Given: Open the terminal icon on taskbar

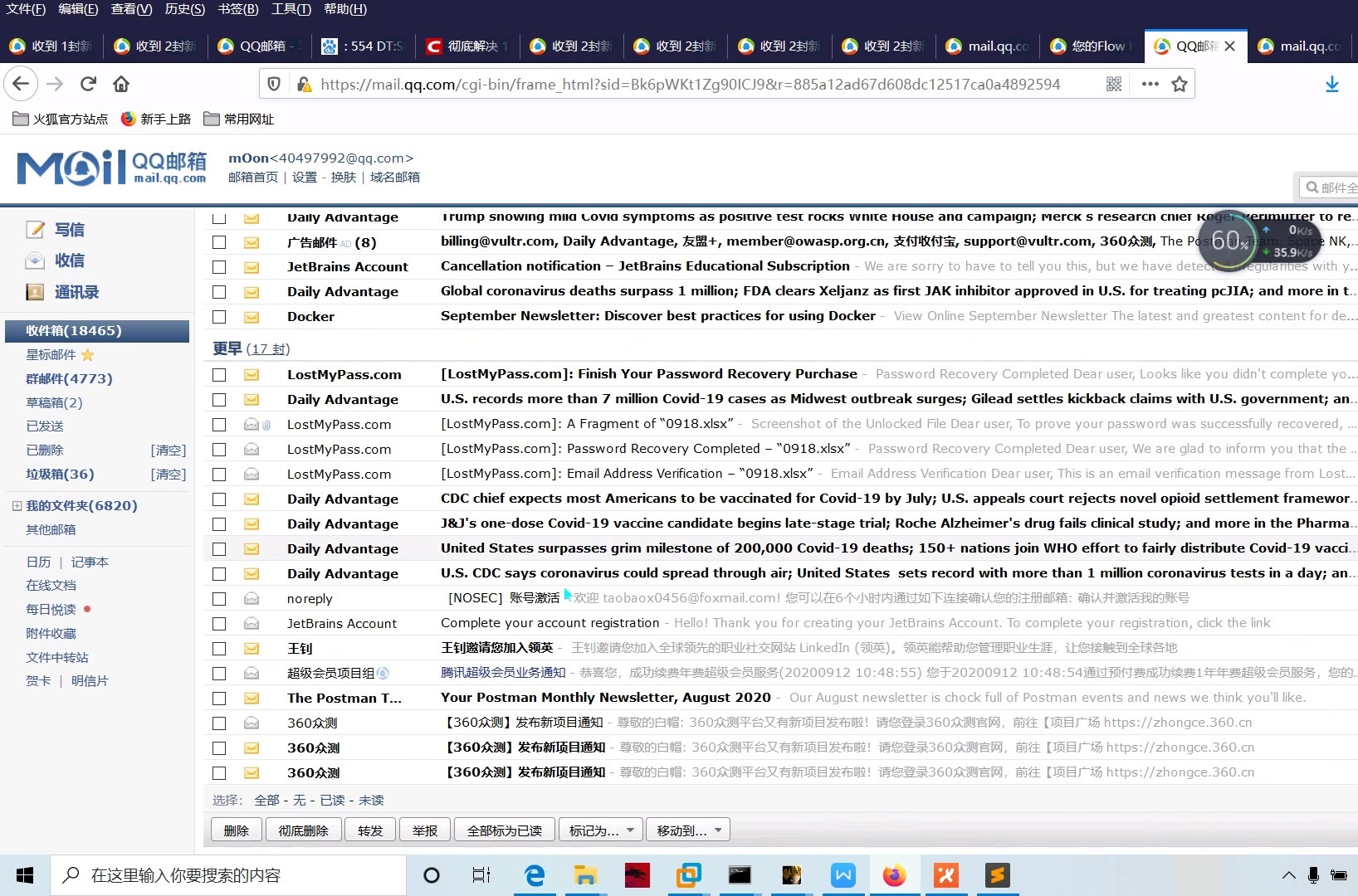Looking at the screenshot, I should click(740, 875).
